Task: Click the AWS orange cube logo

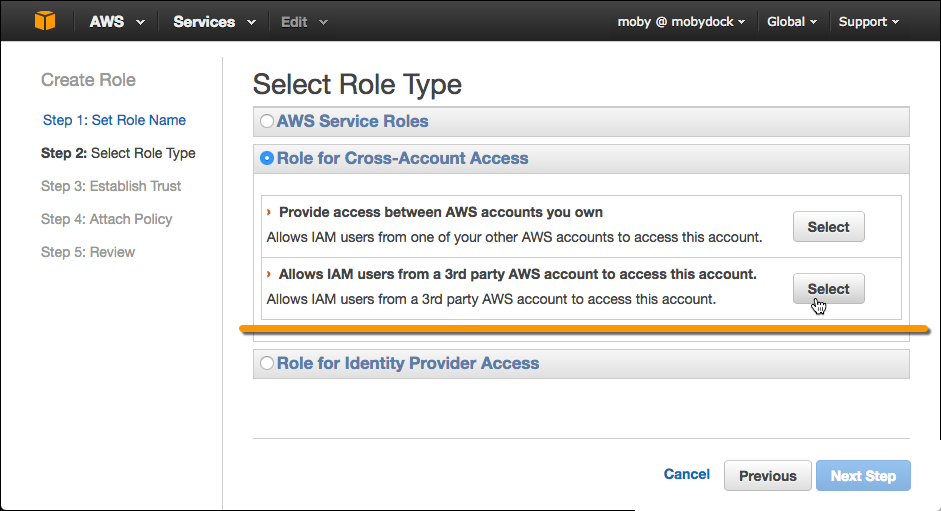Action: (44, 21)
